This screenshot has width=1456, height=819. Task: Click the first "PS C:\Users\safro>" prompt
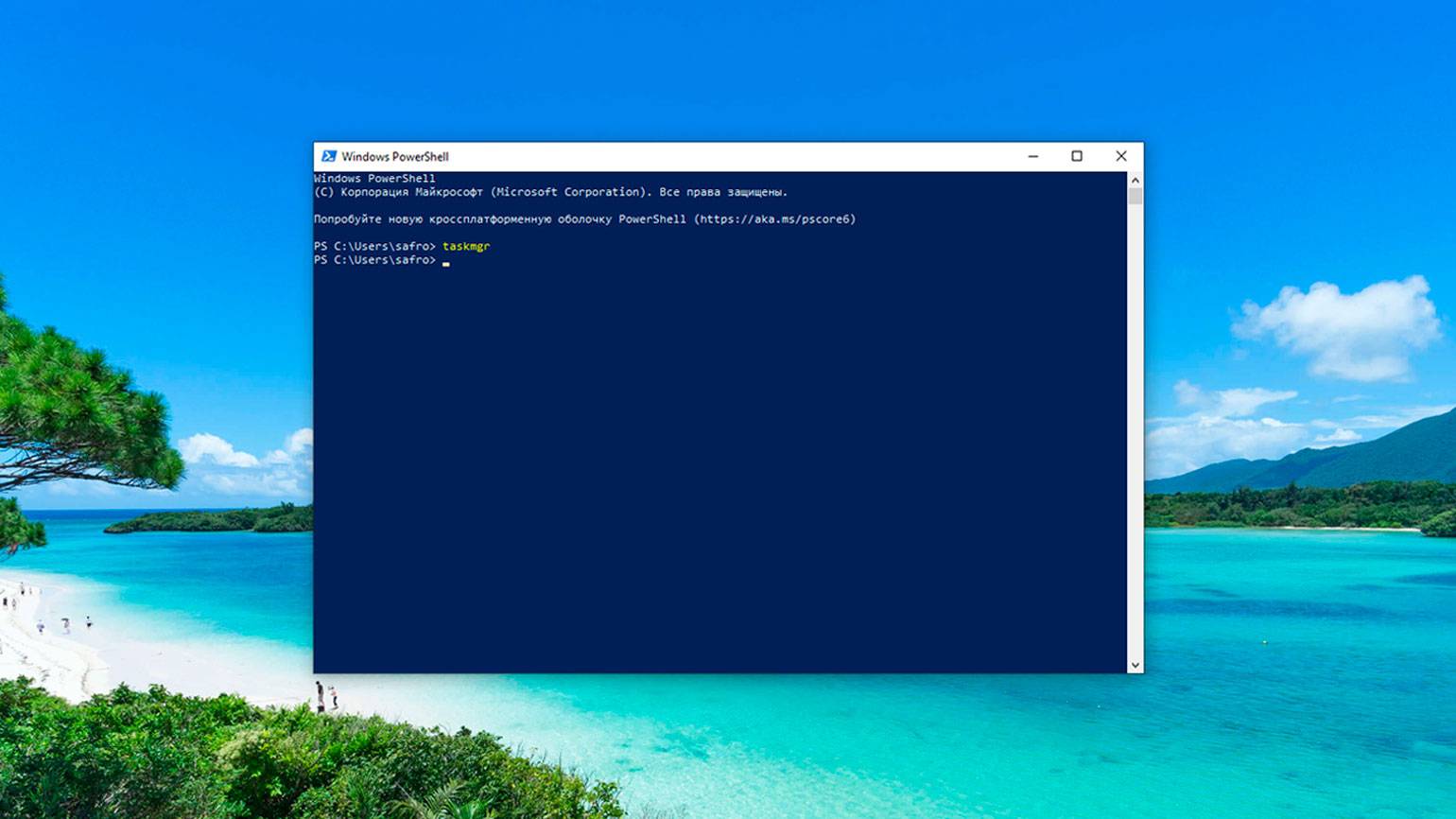point(374,246)
